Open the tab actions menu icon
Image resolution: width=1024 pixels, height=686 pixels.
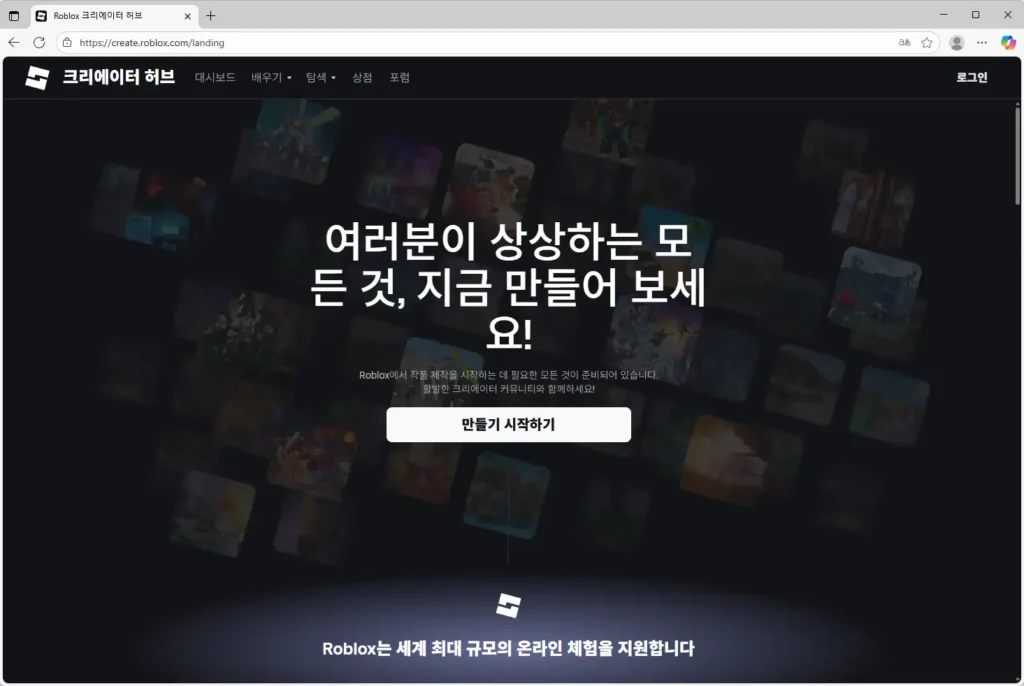tap(14, 16)
